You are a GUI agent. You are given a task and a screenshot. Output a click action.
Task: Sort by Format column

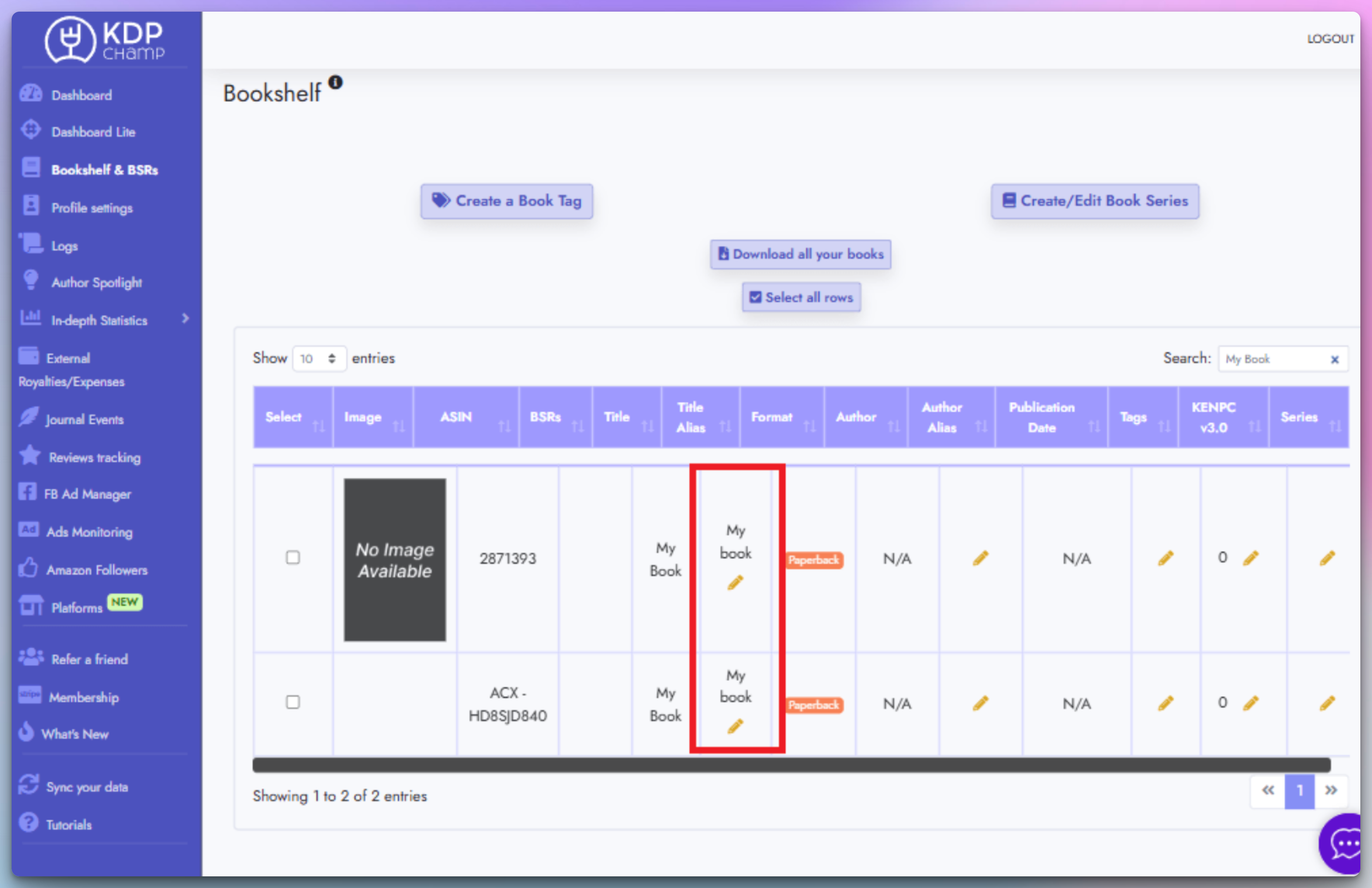782,418
